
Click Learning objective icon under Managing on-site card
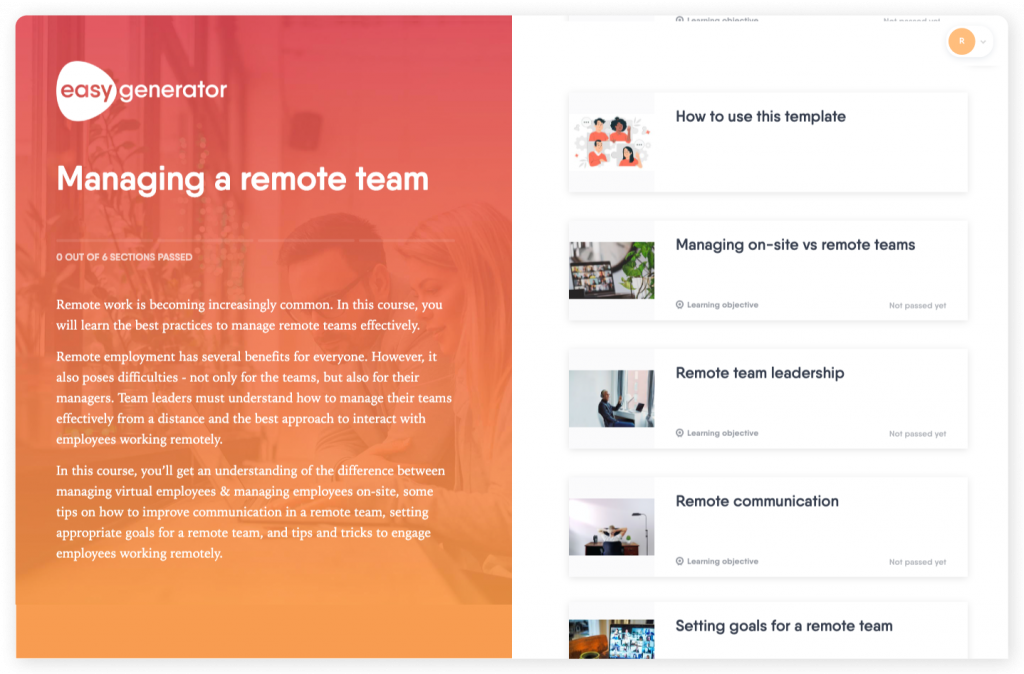point(679,305)
